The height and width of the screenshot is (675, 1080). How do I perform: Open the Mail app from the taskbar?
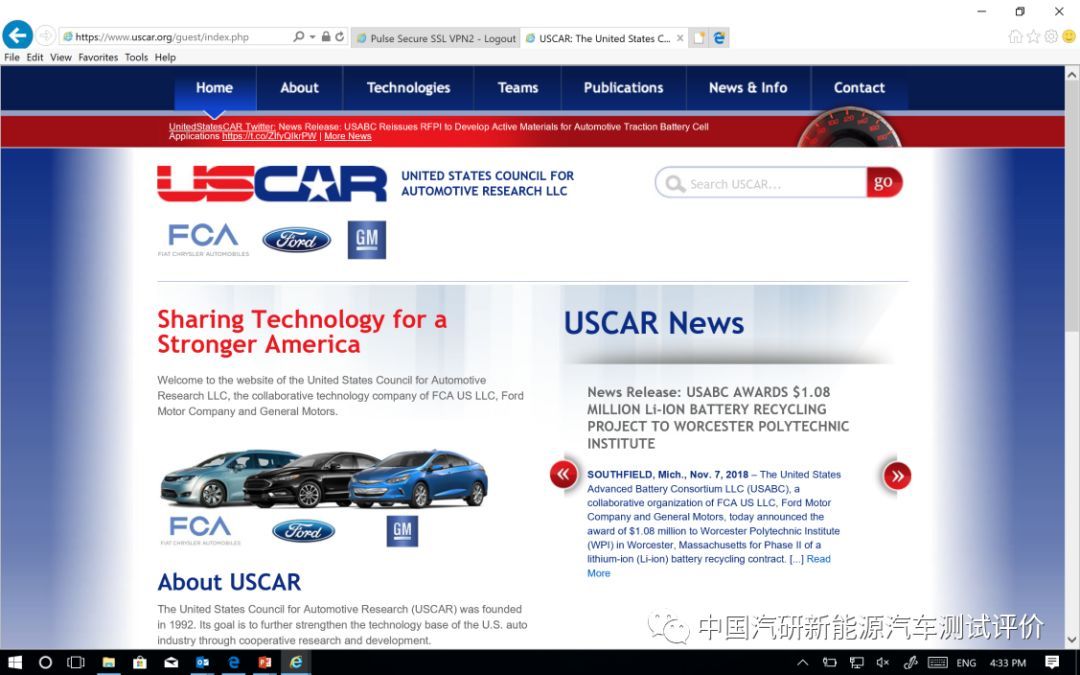coord(171,662)
